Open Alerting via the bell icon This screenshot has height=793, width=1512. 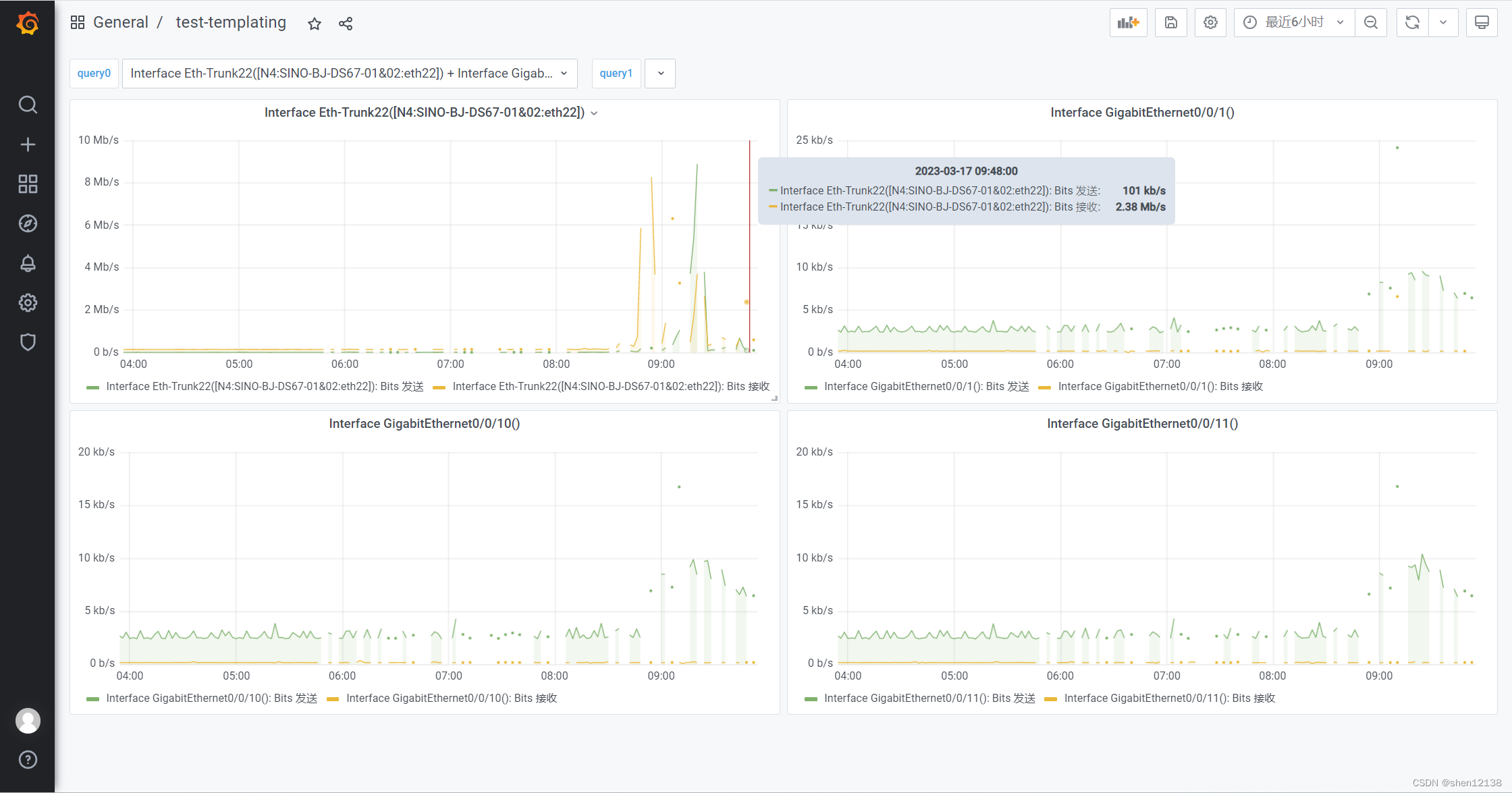[x=28, y=263]
